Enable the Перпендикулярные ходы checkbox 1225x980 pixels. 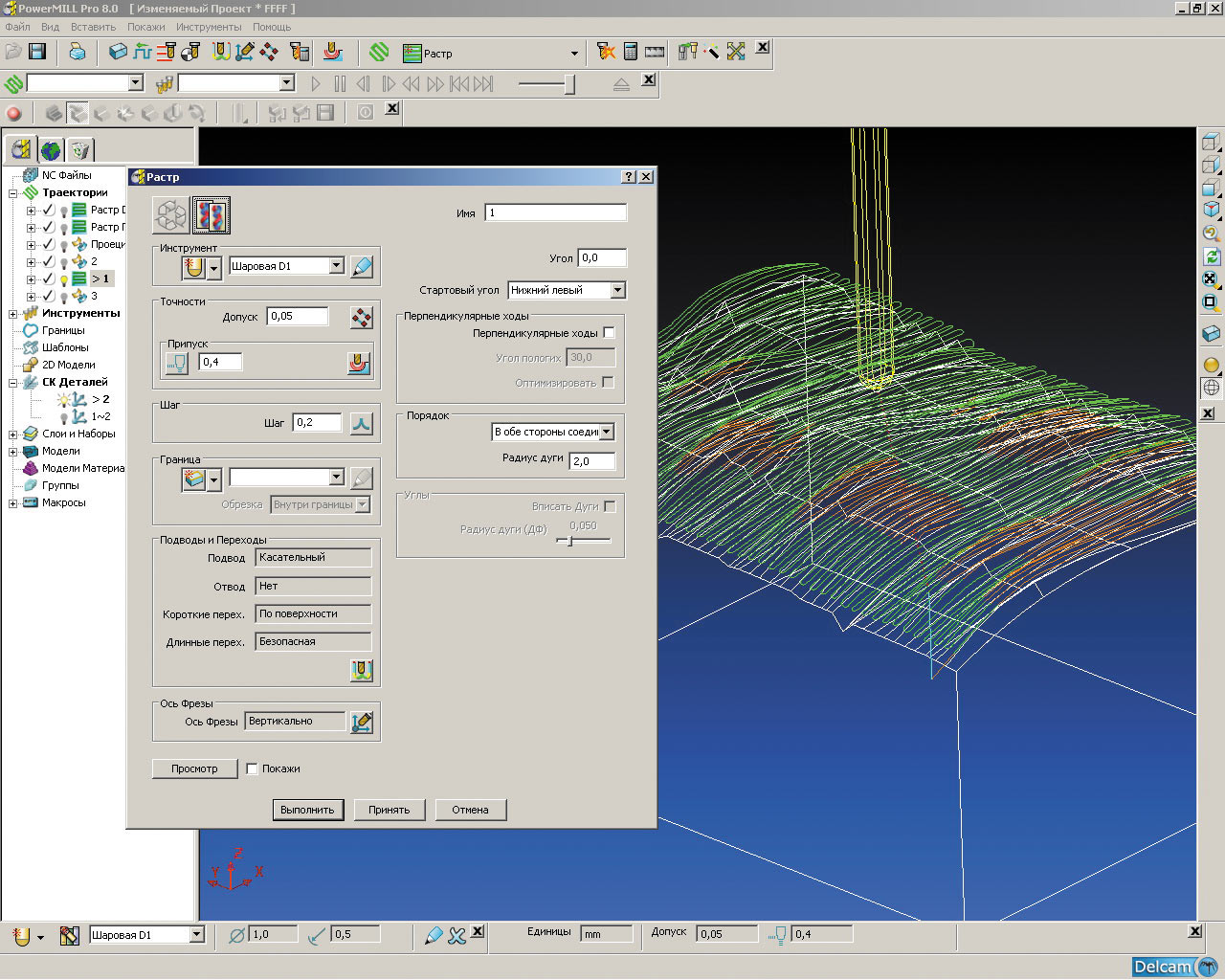[x=610, y=333]
